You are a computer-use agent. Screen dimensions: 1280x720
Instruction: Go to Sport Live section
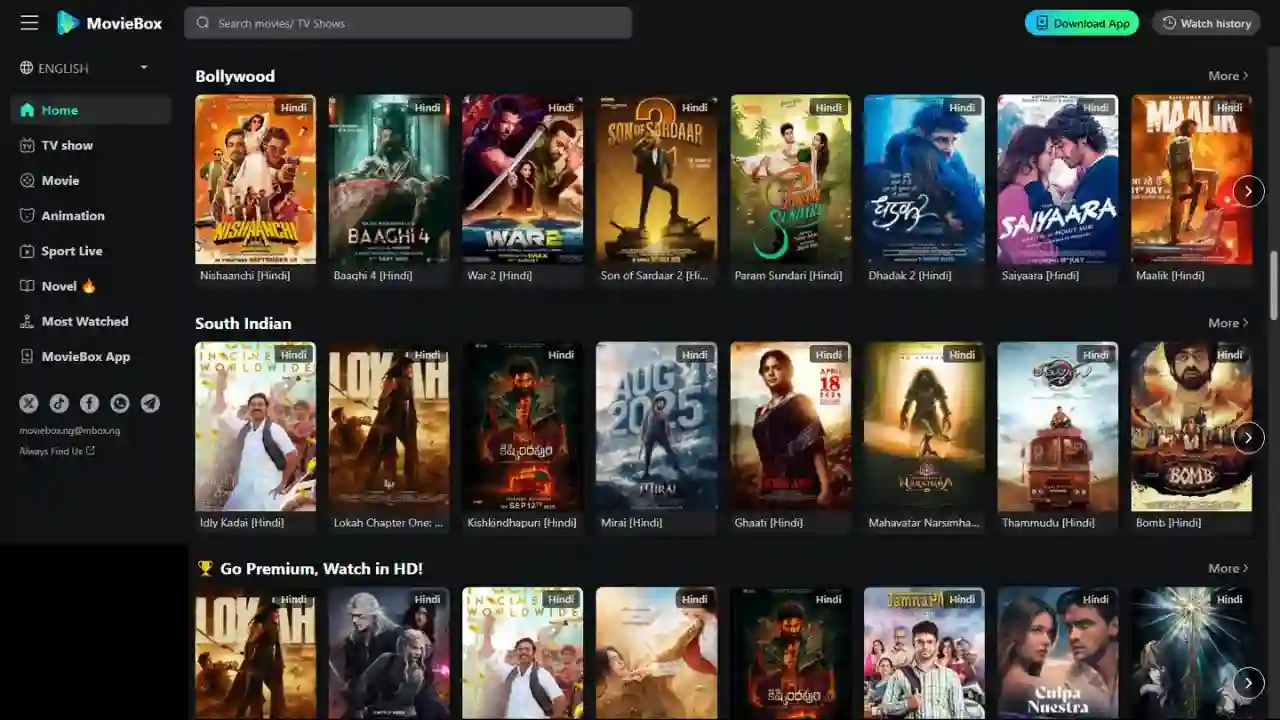(x=71, y=250)
